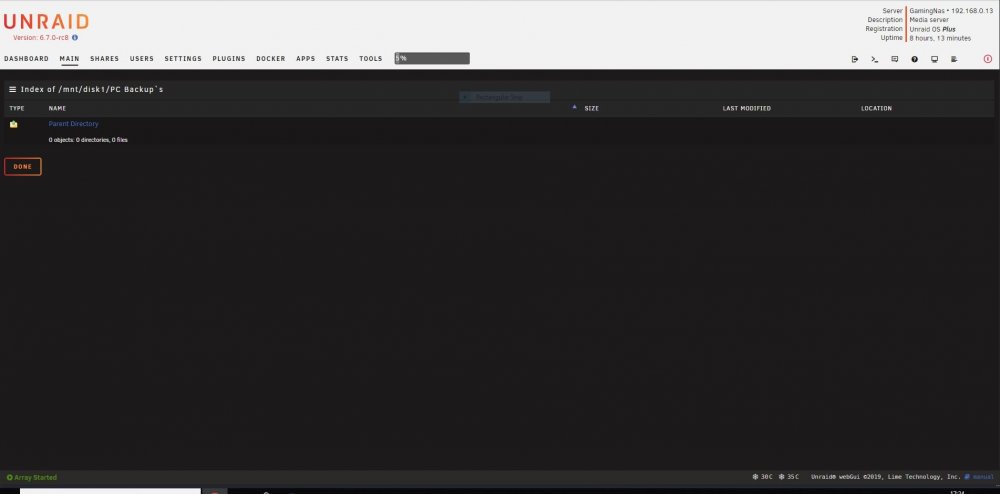This screenshot has width=1000, height=494.
Task: Click the Done button
Action: (x=23, y=167)
